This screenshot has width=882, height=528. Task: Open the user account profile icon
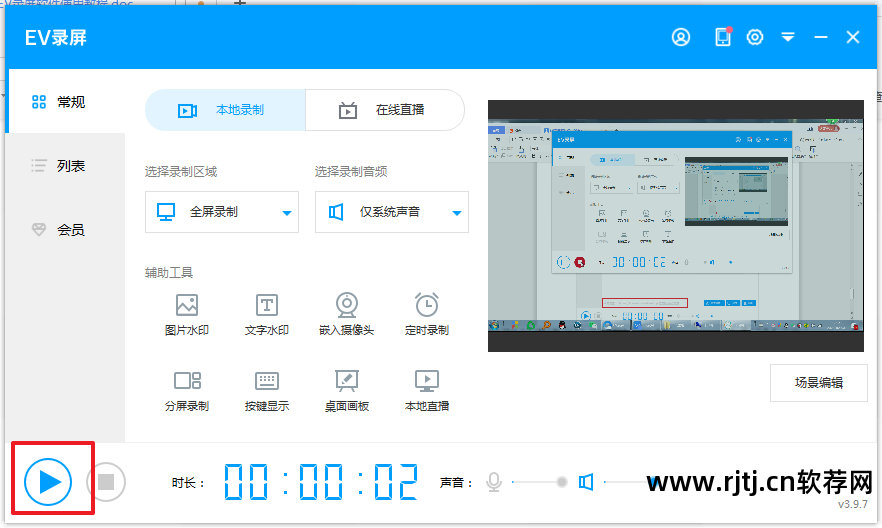[681, 37]
